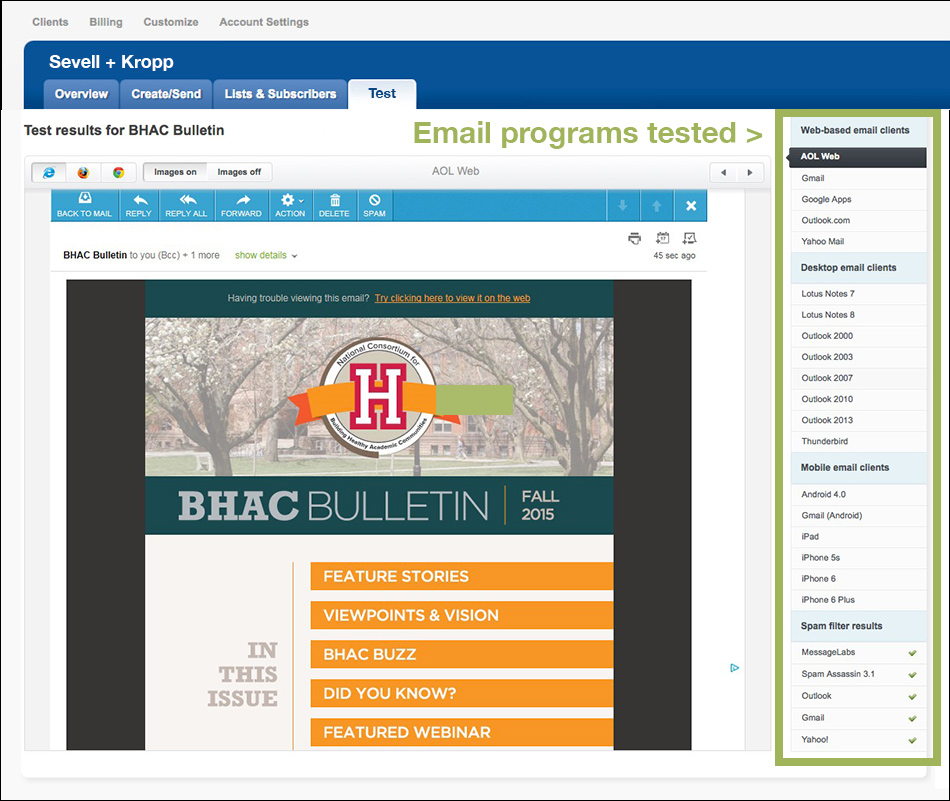This screenshot has height=801, width=950.
Task: Open the Action gear dropdown
Action: point(290,205)
